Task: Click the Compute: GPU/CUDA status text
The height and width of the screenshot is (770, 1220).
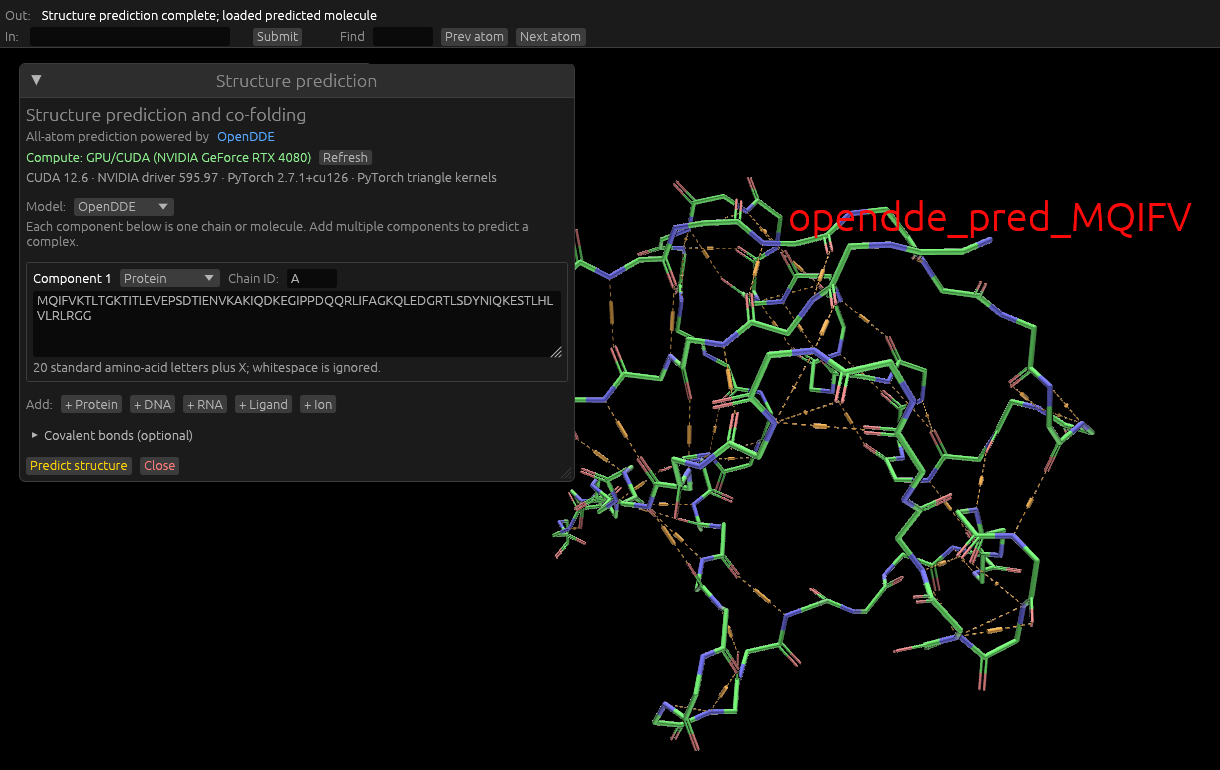Action: (168, 158)
